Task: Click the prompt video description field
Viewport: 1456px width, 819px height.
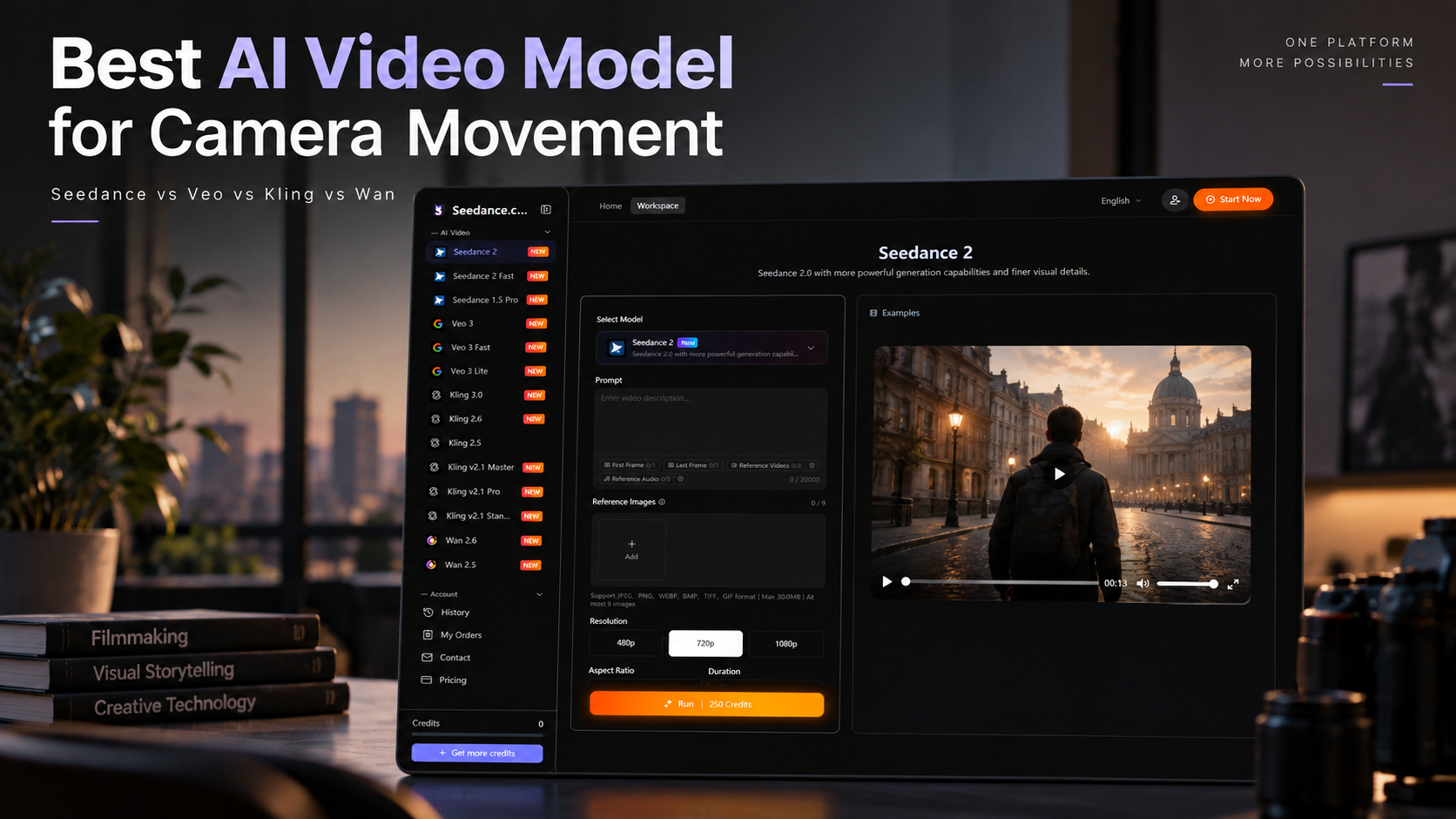Action: [x=711, y=423]
